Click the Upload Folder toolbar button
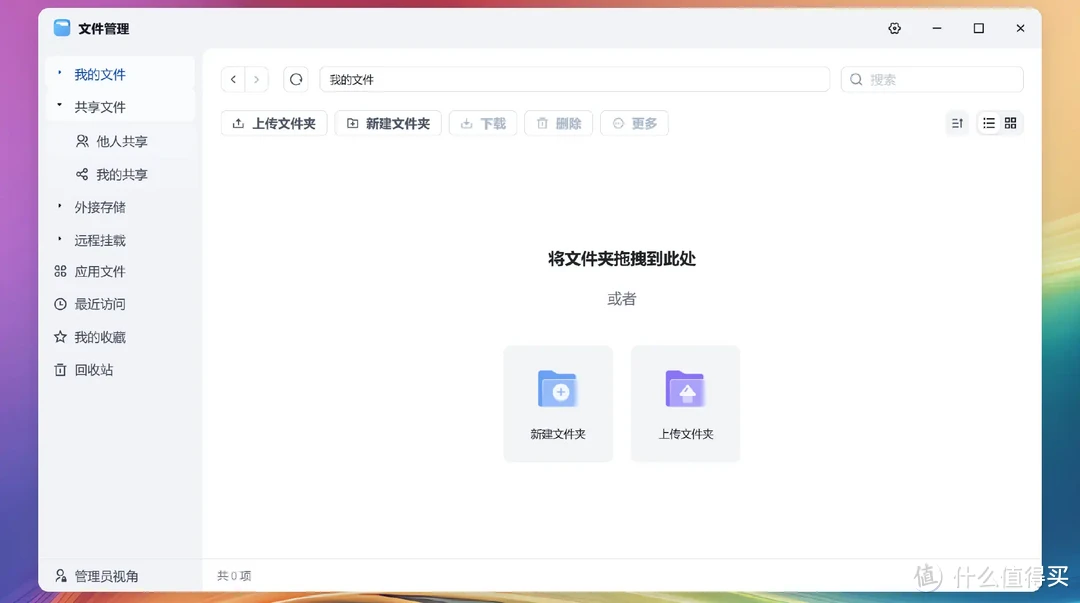1080x603 pixels. [274, 123]
